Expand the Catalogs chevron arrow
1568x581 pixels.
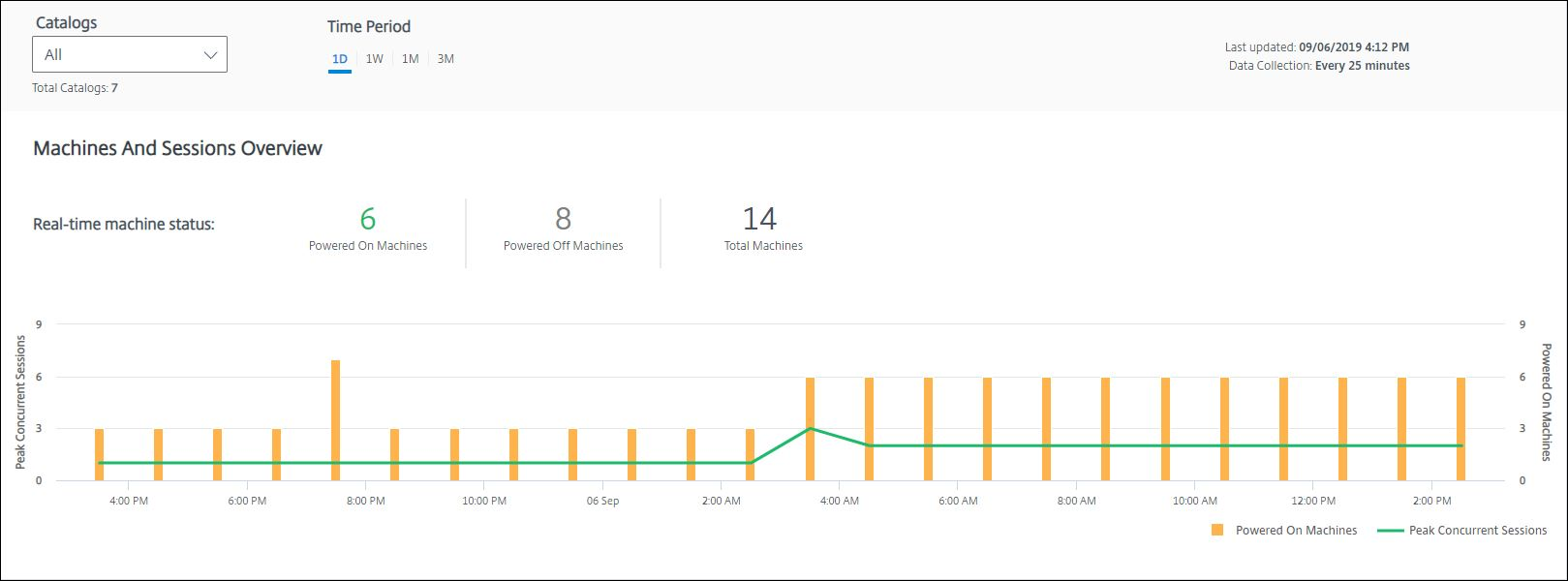[210, 55]
